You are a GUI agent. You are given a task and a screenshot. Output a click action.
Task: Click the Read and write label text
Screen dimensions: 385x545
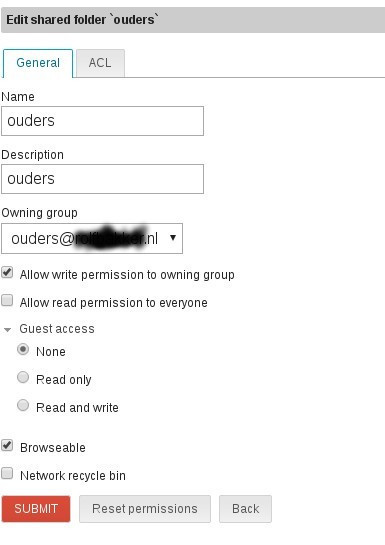click(x=77, y=408)
